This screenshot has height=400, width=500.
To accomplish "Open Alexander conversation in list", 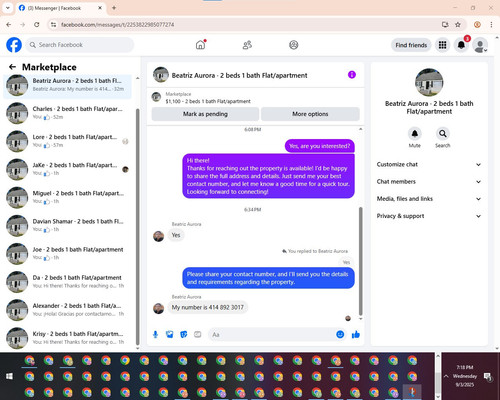I will (67, 310).
